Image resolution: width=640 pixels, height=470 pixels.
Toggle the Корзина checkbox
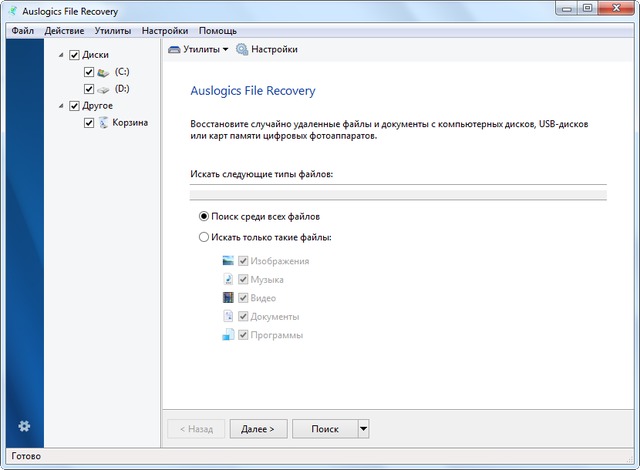(89, 123)
